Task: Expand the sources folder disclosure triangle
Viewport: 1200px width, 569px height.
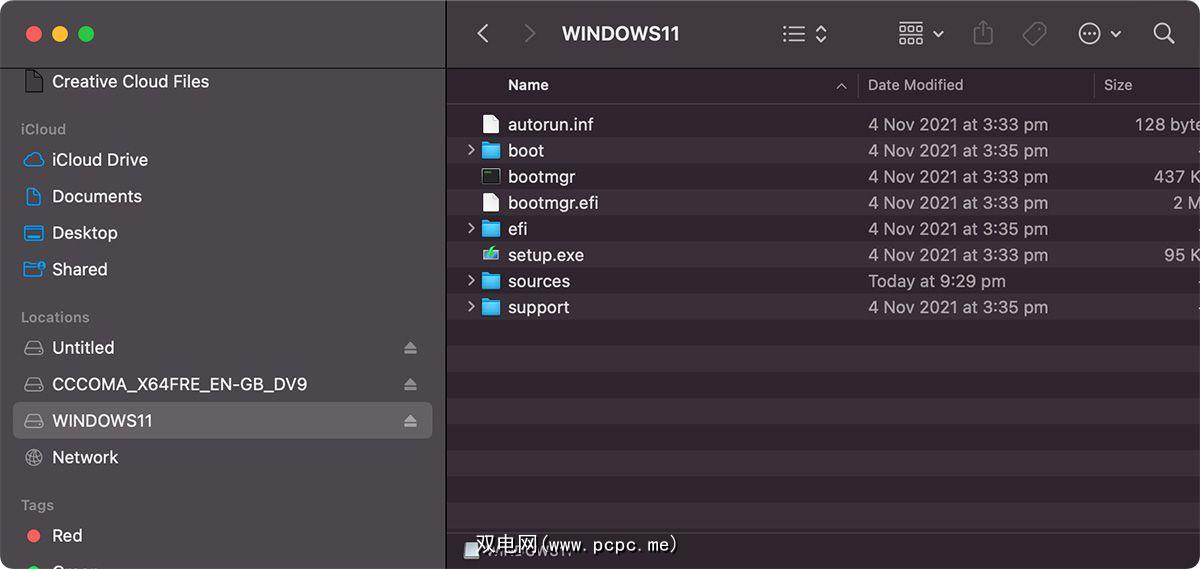Action: [x=471, y=281]
